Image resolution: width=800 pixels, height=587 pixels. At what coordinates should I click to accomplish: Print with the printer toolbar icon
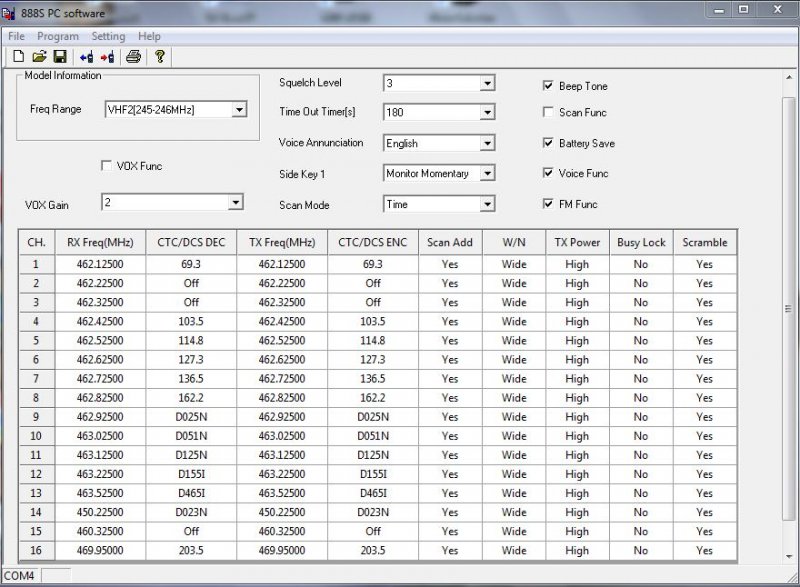coord(133,57)
